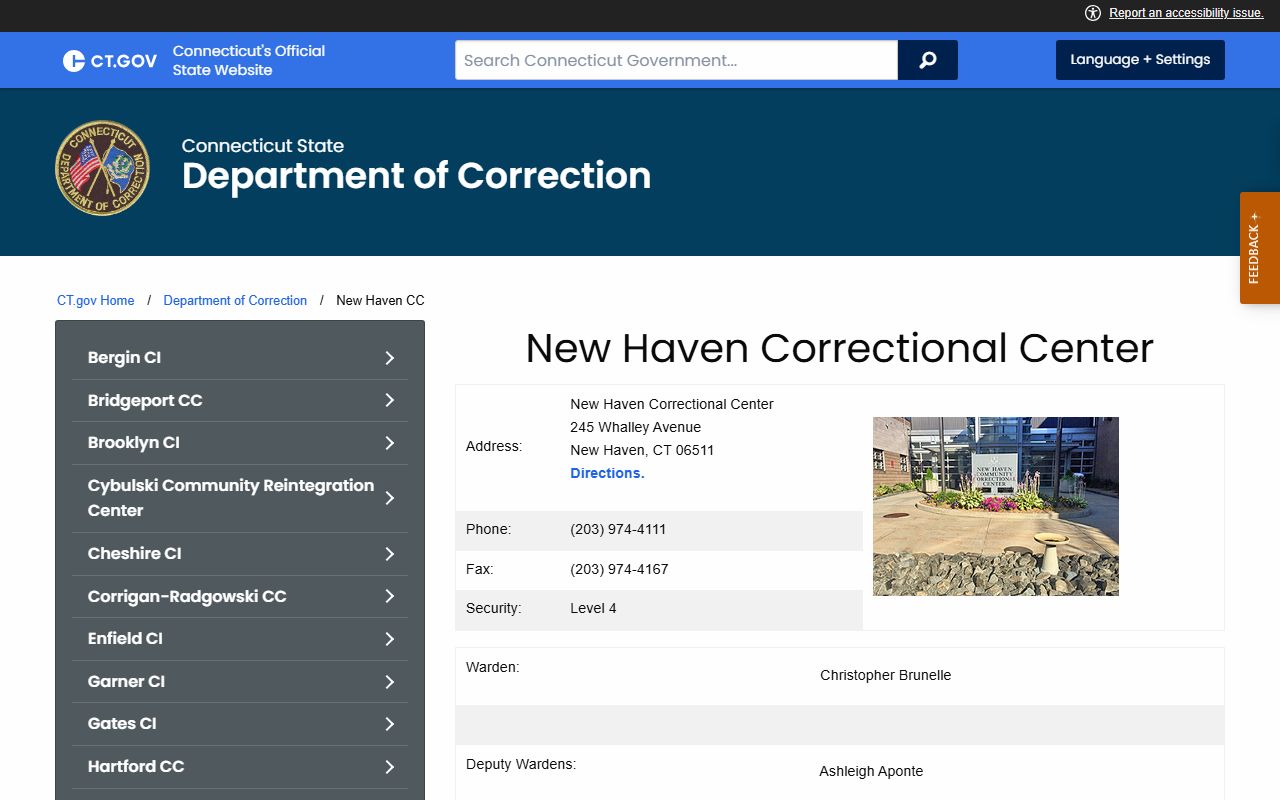This screenshot has height=800, width=1280.
Task: Click the accessibility person icon
Action: tap(1093, 13)
